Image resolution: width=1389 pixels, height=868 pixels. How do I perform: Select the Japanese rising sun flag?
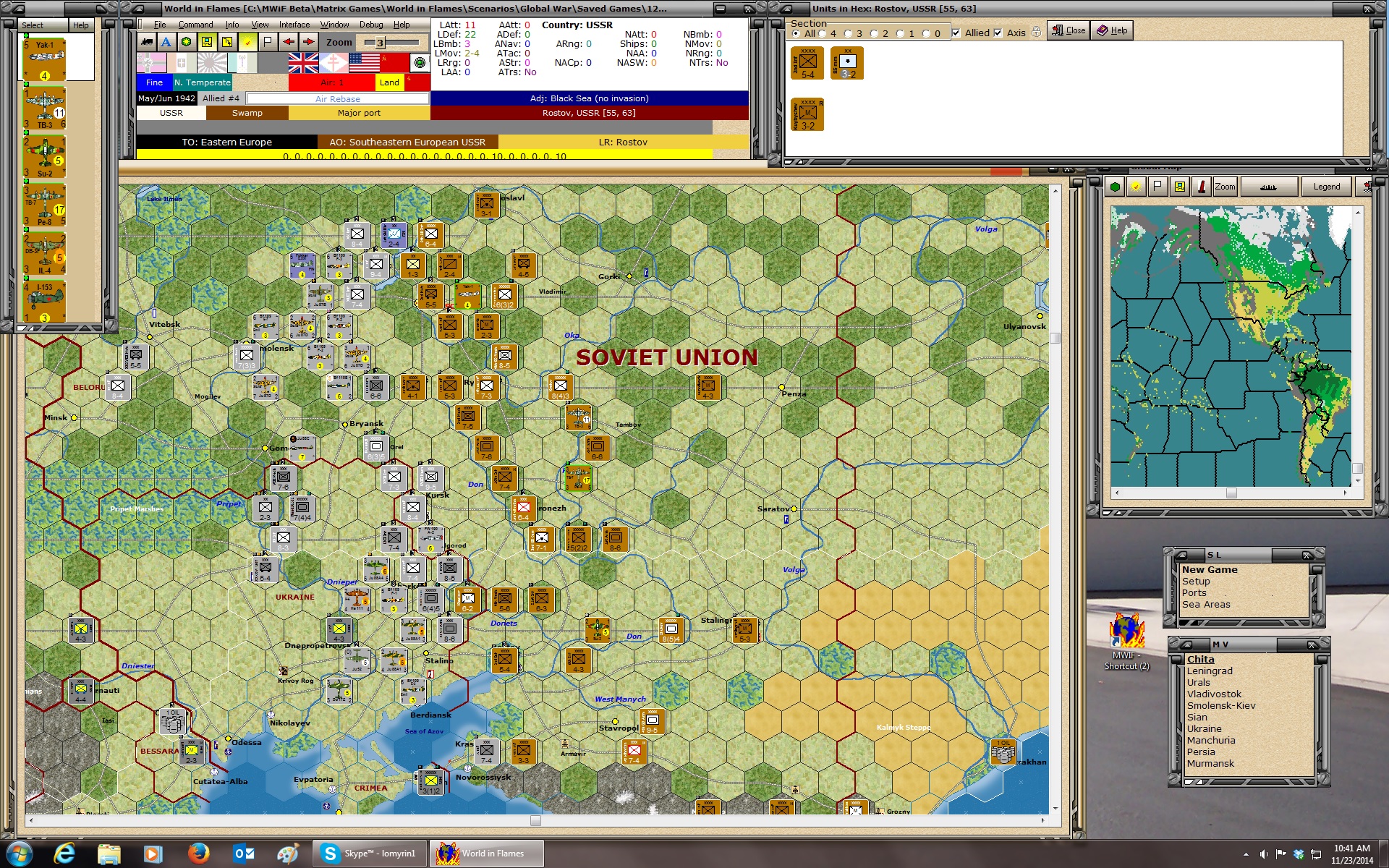(212, 63)
